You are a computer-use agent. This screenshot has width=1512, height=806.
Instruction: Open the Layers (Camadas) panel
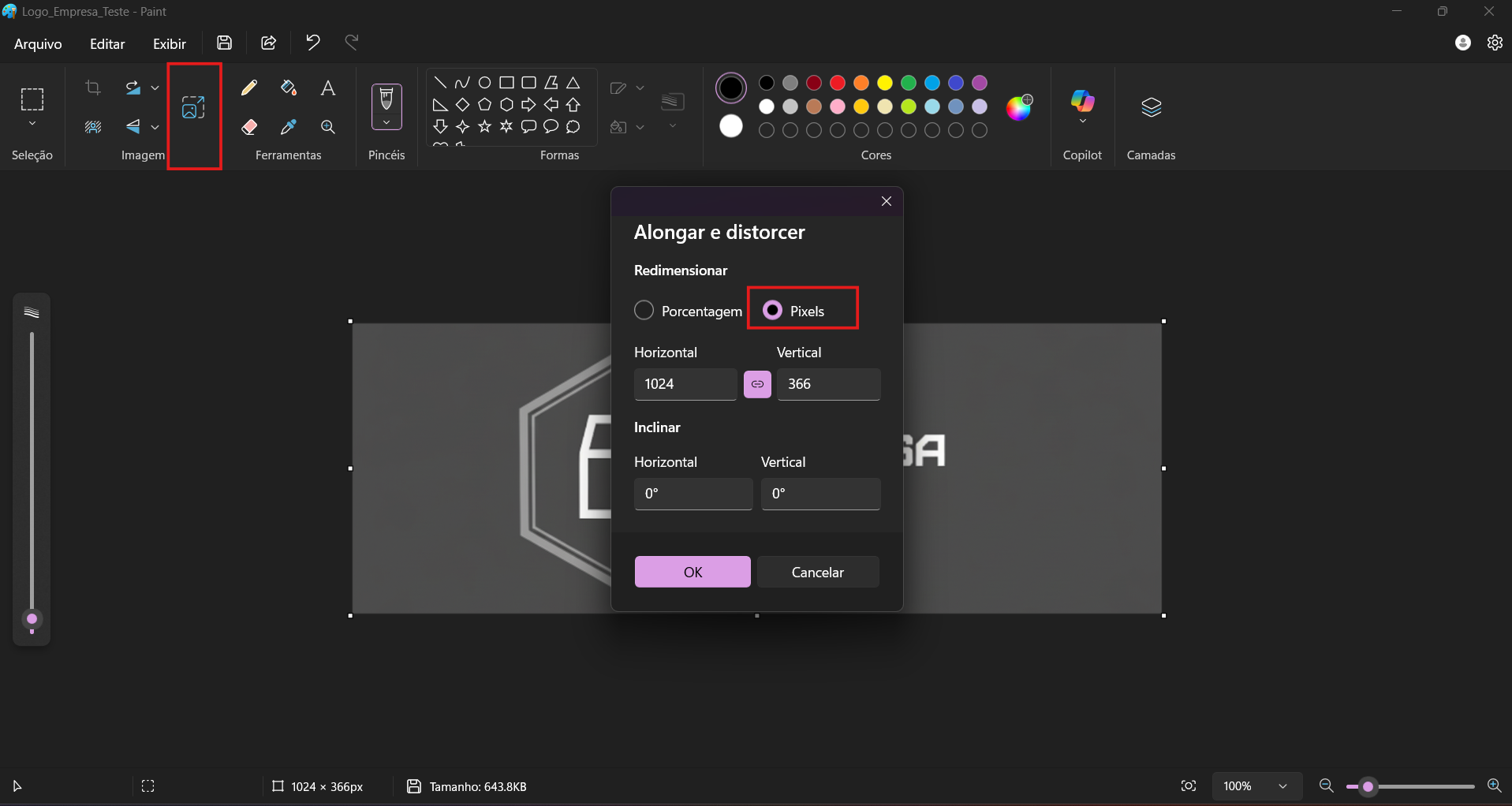1152,106
